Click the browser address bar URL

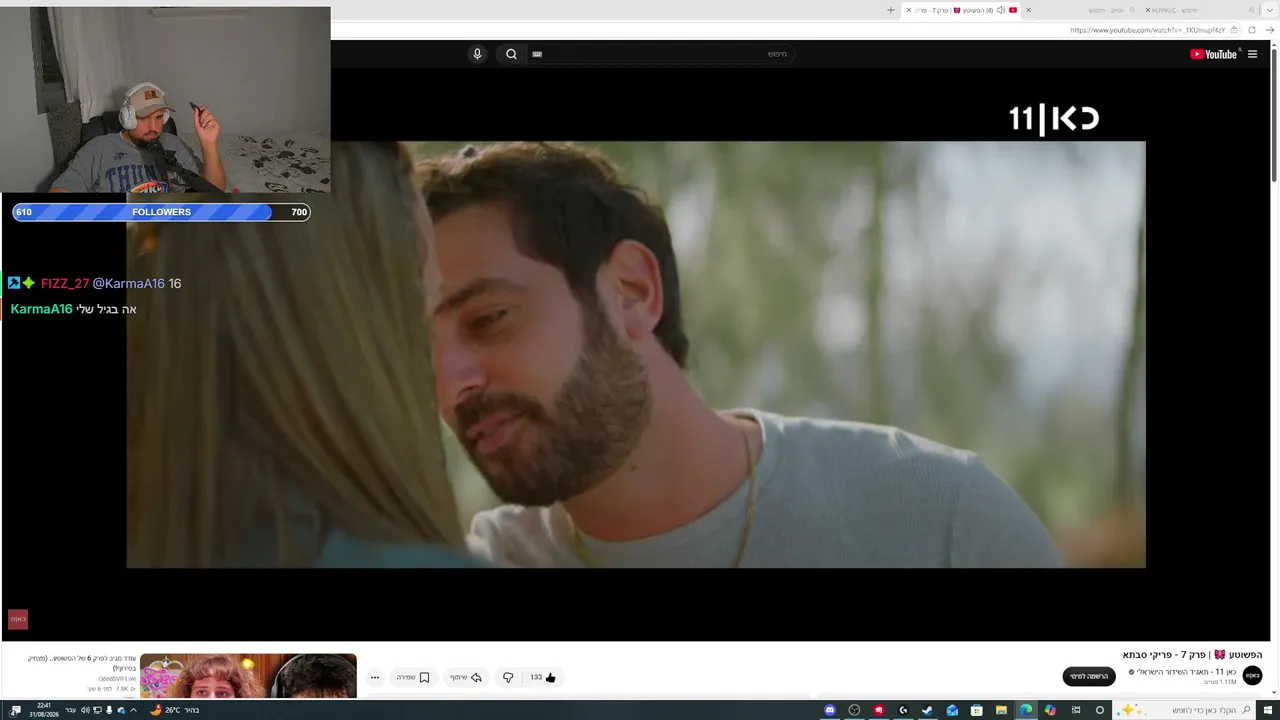click(1147, 30)
